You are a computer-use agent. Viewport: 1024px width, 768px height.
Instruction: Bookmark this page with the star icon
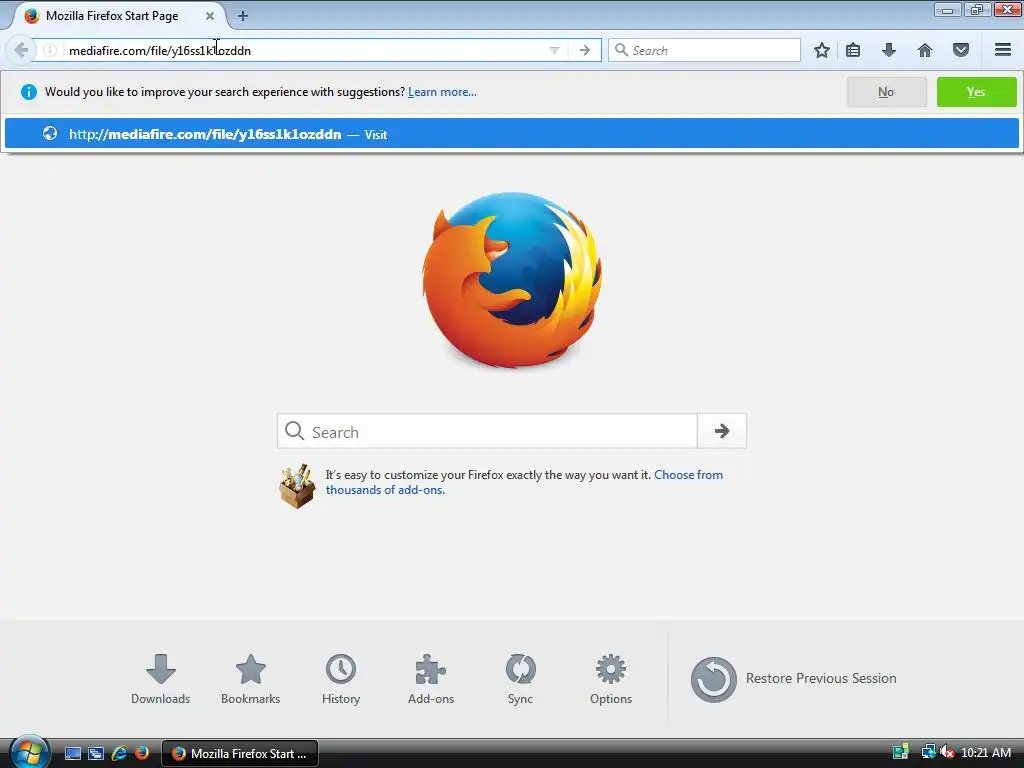[822, 50]
